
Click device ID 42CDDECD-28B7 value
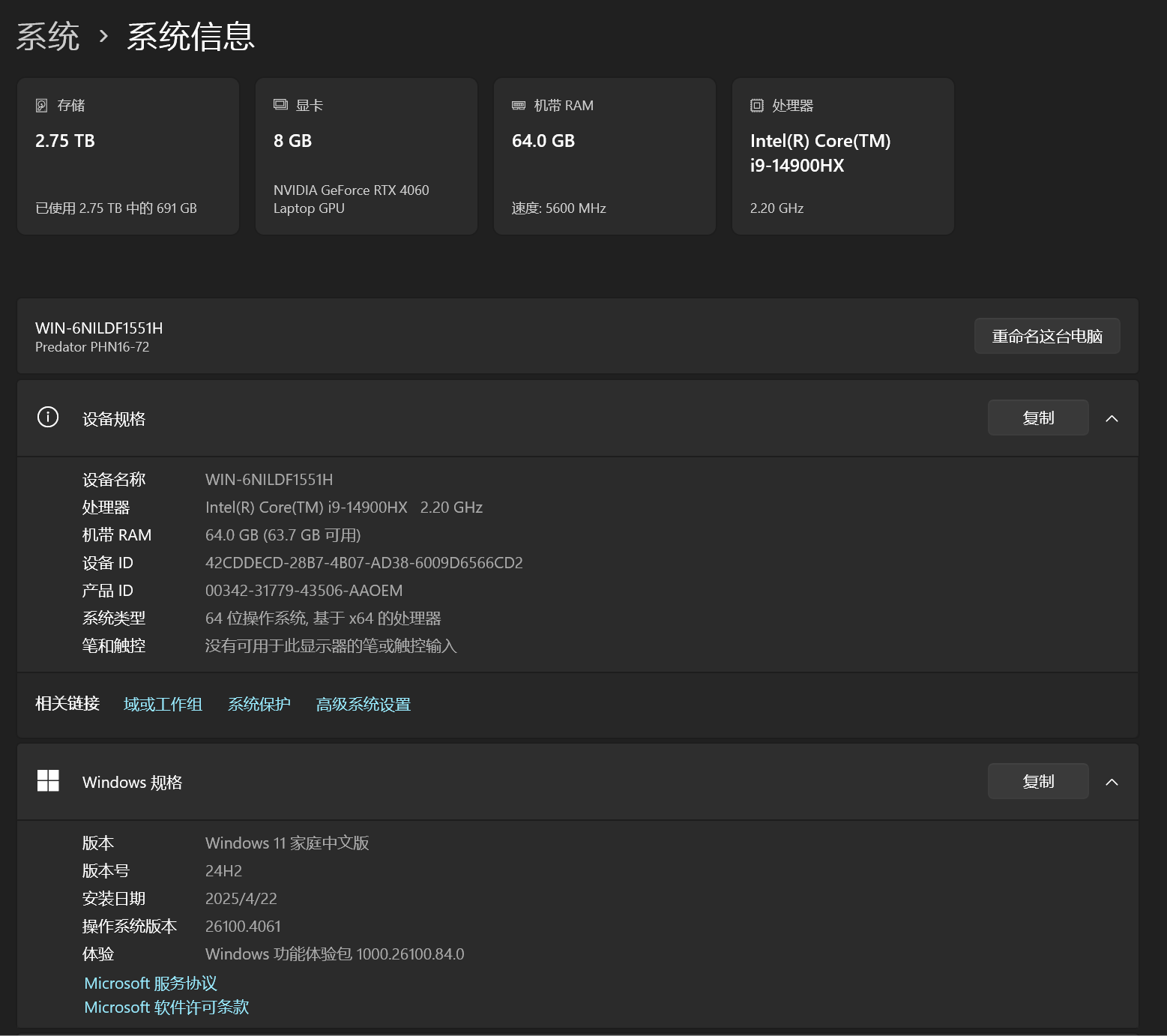[x=364, y=562]
